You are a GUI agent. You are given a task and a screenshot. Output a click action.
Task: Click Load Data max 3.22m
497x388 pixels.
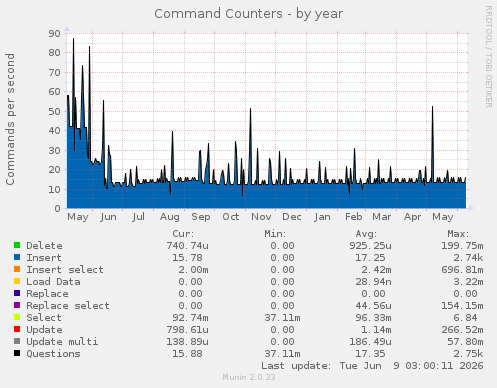[x=468, y=282]
